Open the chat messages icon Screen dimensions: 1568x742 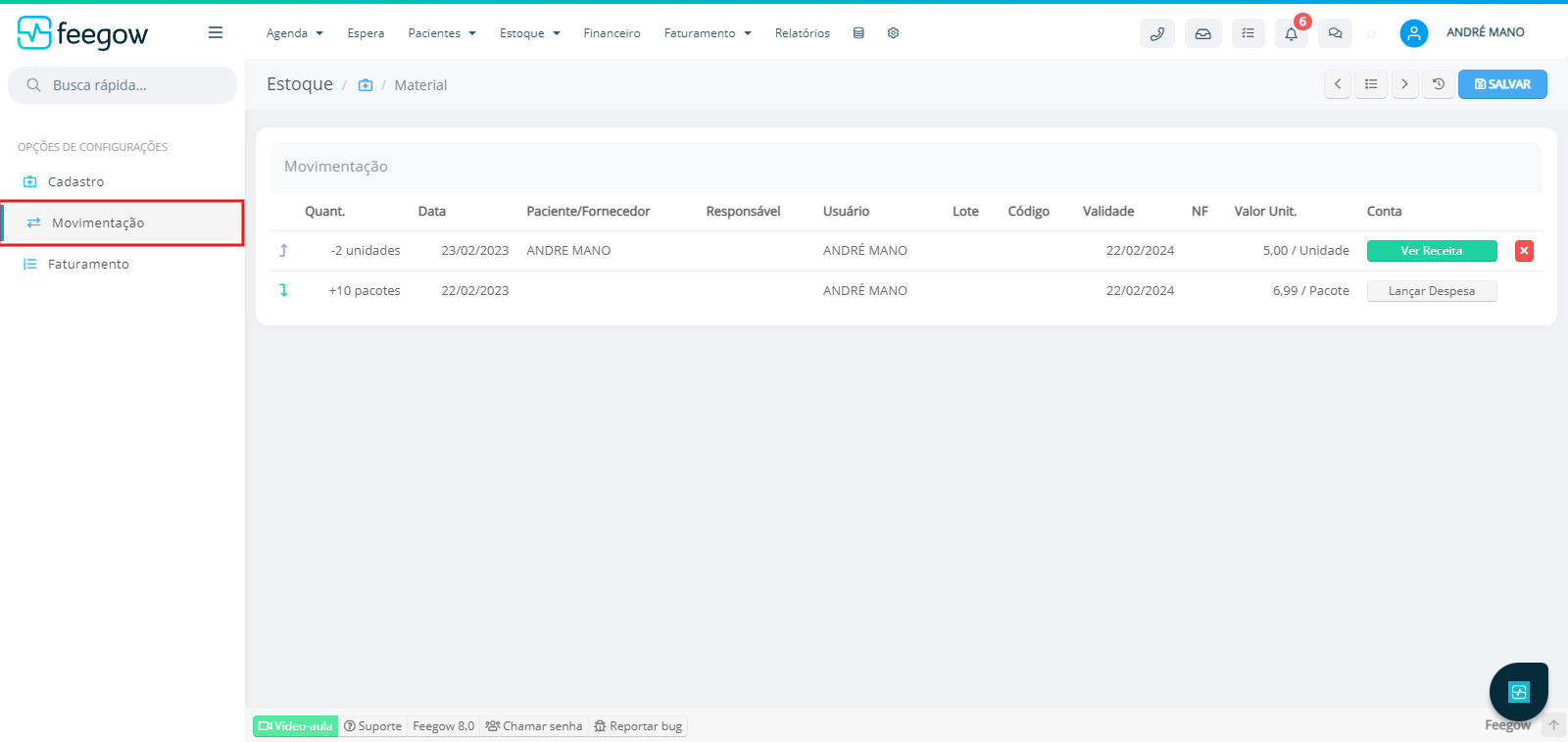click(1335, 33)
